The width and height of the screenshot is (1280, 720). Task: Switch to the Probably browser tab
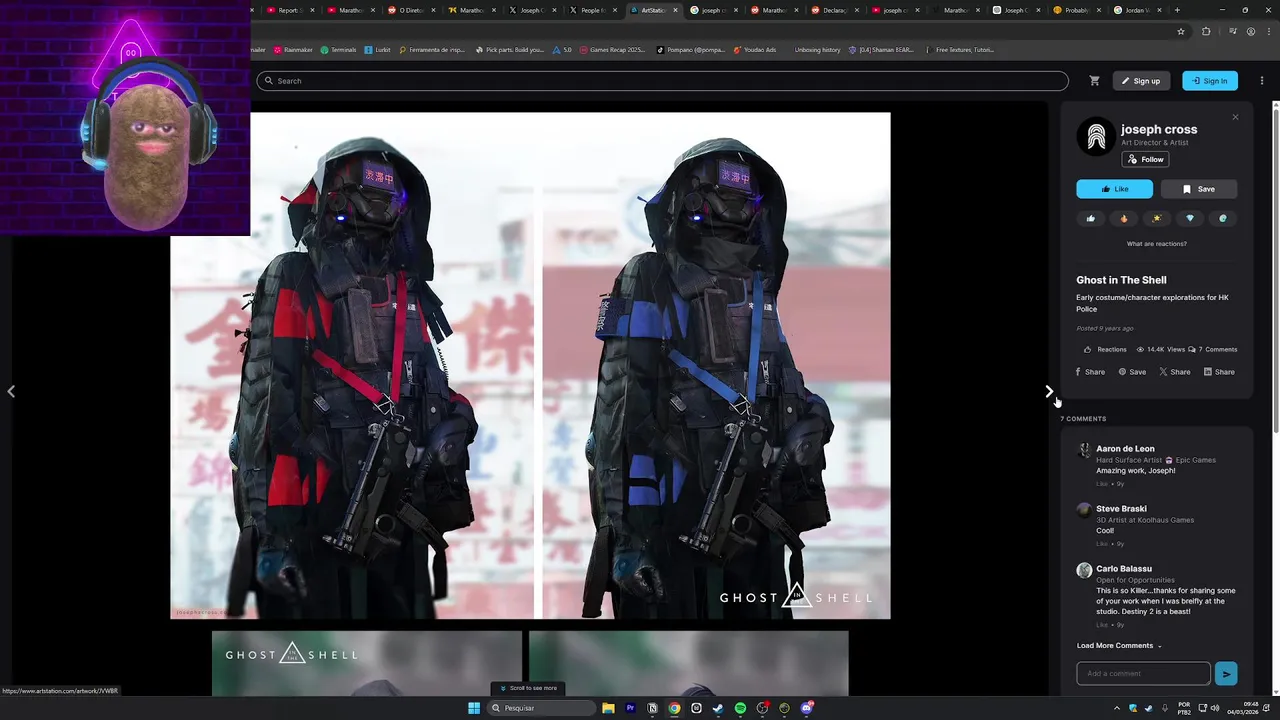pyautogui.click(x=1077, y=10)
